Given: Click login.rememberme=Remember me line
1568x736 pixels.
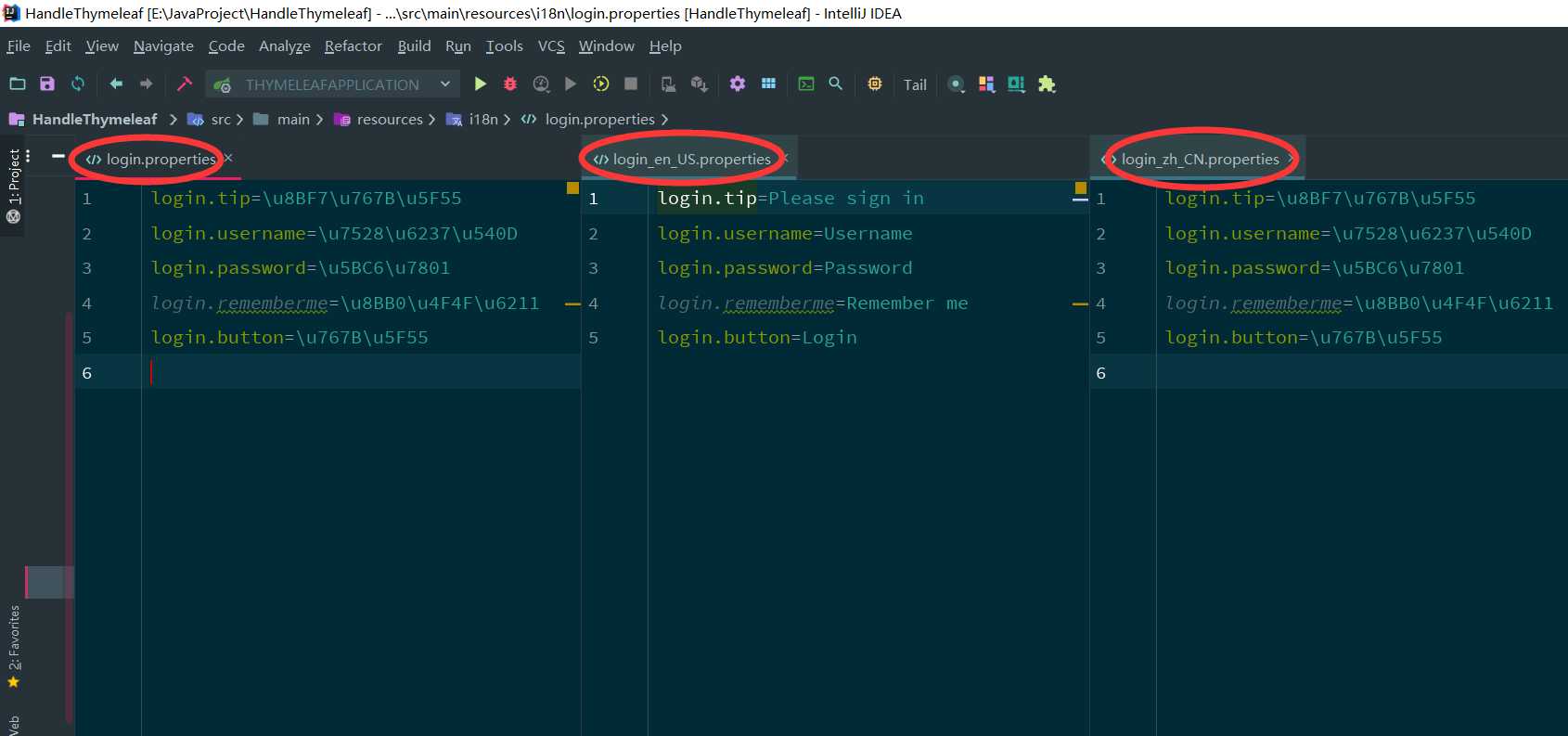Looking at the screenshot, I should tap(813, 303).
